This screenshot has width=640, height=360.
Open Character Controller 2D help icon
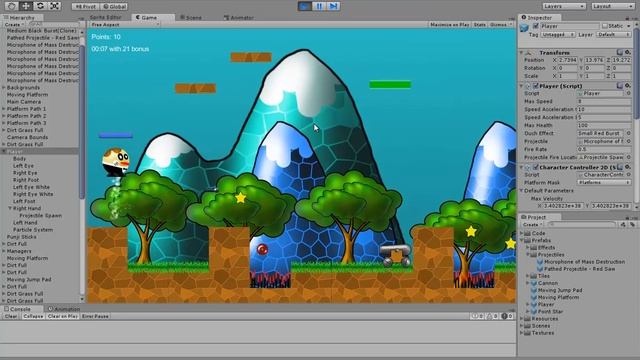point(620,167)
